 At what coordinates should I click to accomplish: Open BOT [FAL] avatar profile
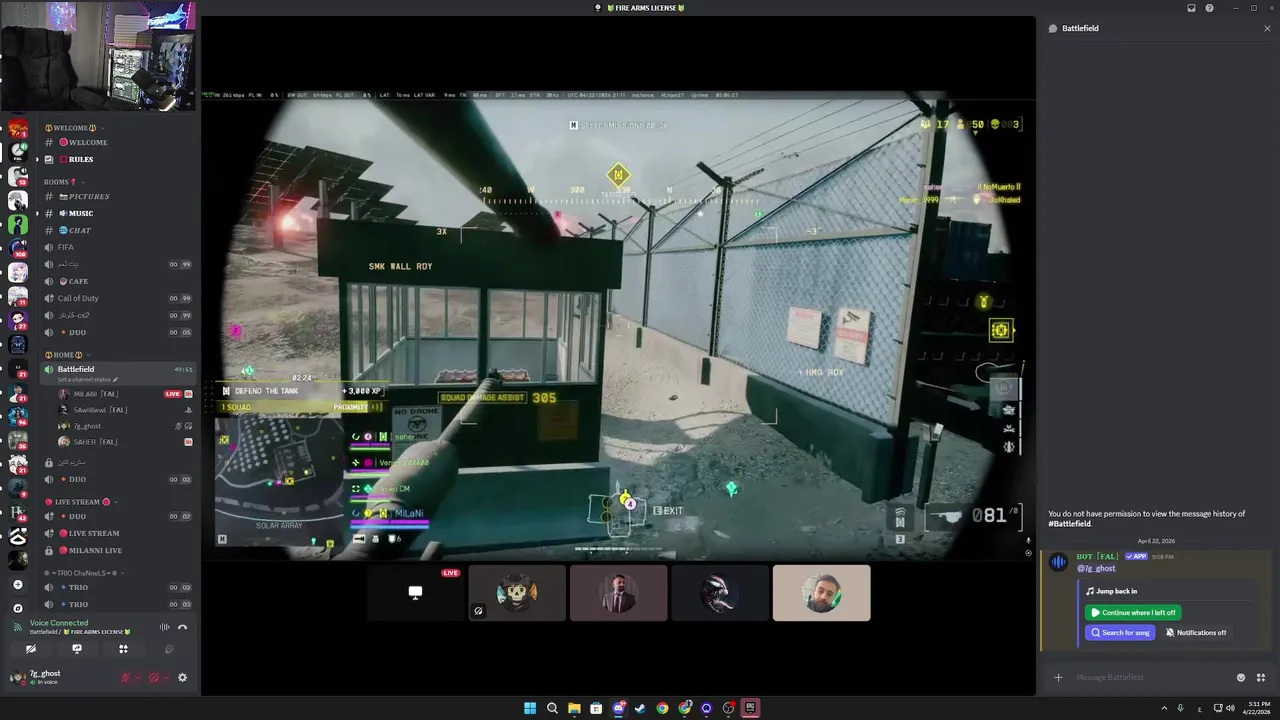pyautogui.click(x=1058, y=562)
